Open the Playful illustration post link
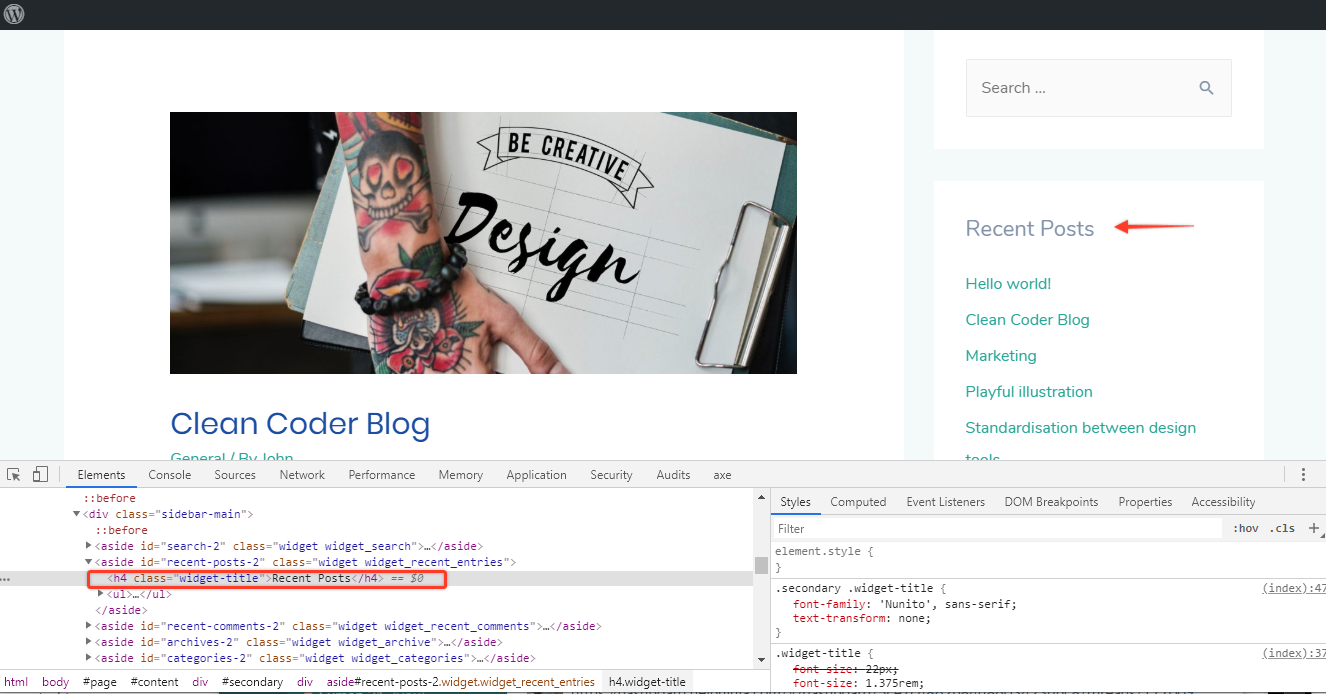Viewport: 1326px width, 694px height. pyautogui.click(x=1029, y=392)
